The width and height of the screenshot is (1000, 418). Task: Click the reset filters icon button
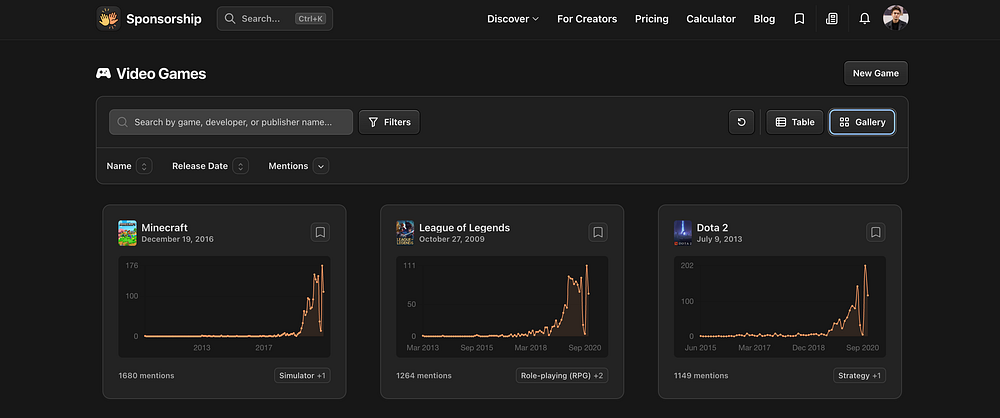click(741, 122)
